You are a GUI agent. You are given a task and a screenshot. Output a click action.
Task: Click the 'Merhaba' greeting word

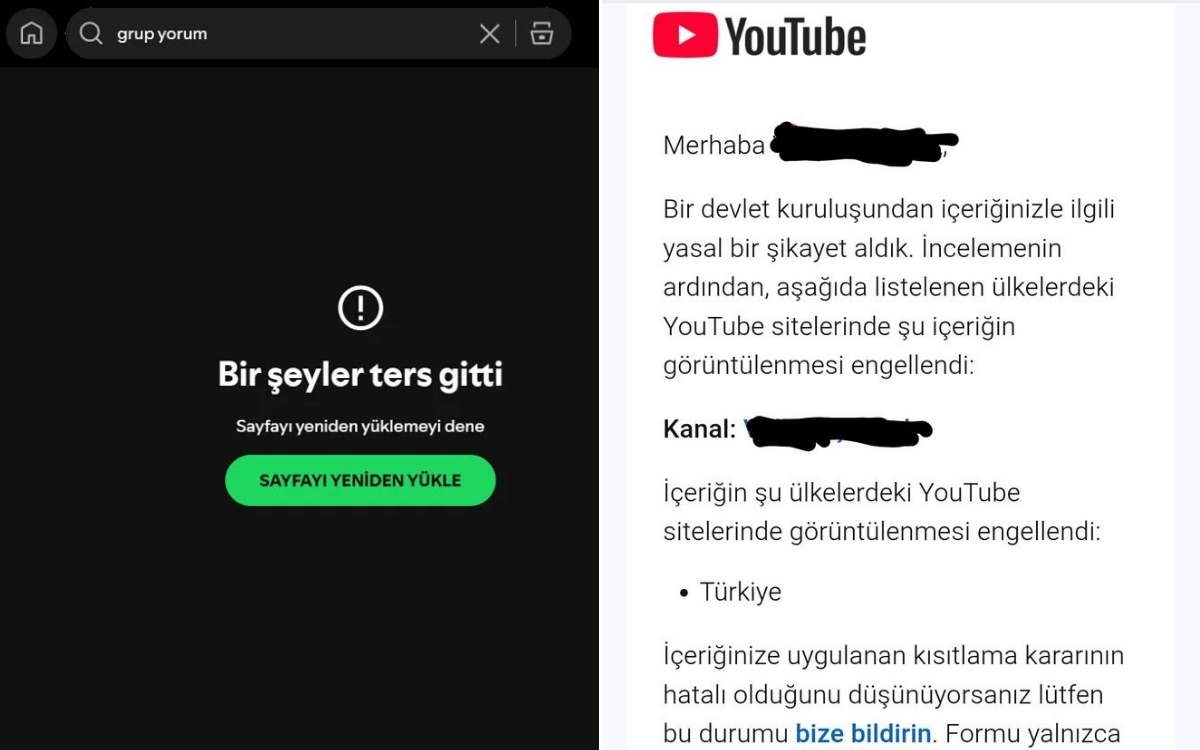tap(714, 145)
